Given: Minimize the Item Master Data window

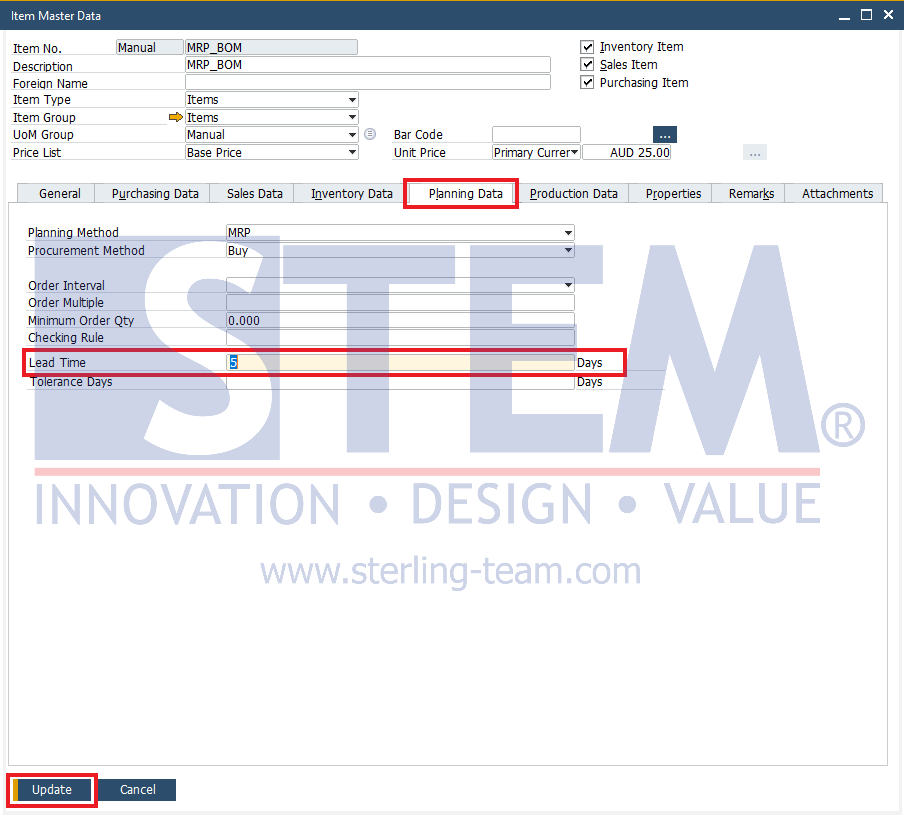Looking at the screenshot, I should (845, 15).
